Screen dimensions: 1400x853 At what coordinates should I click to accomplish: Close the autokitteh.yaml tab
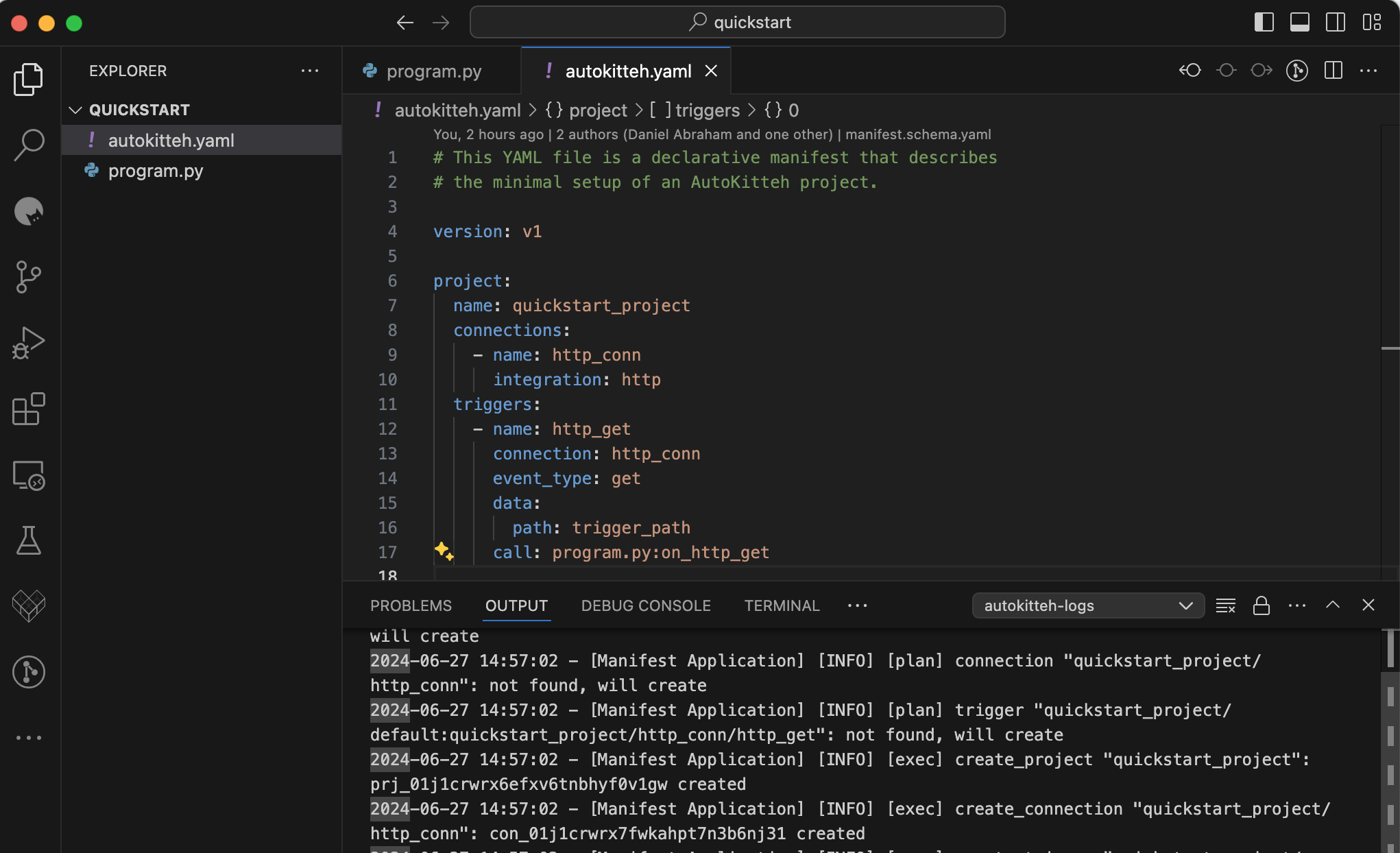click(x=711, y=71)
